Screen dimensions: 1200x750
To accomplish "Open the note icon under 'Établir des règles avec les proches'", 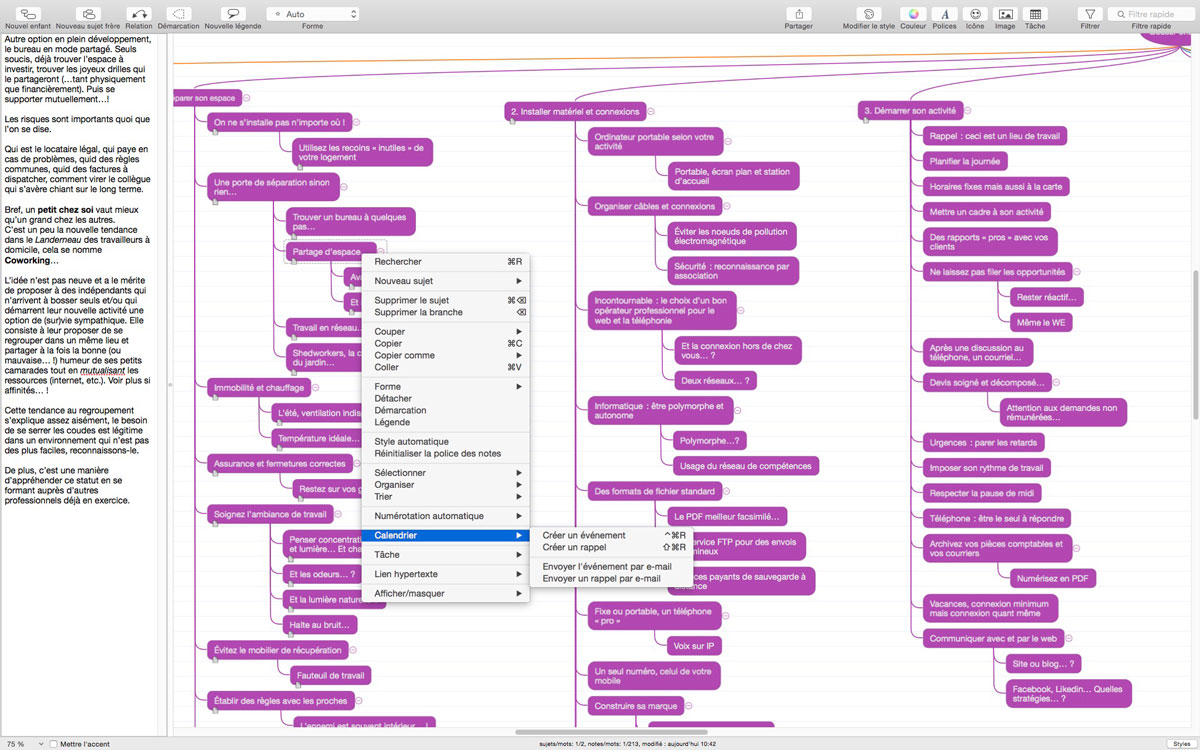I will tap(215, 711).
